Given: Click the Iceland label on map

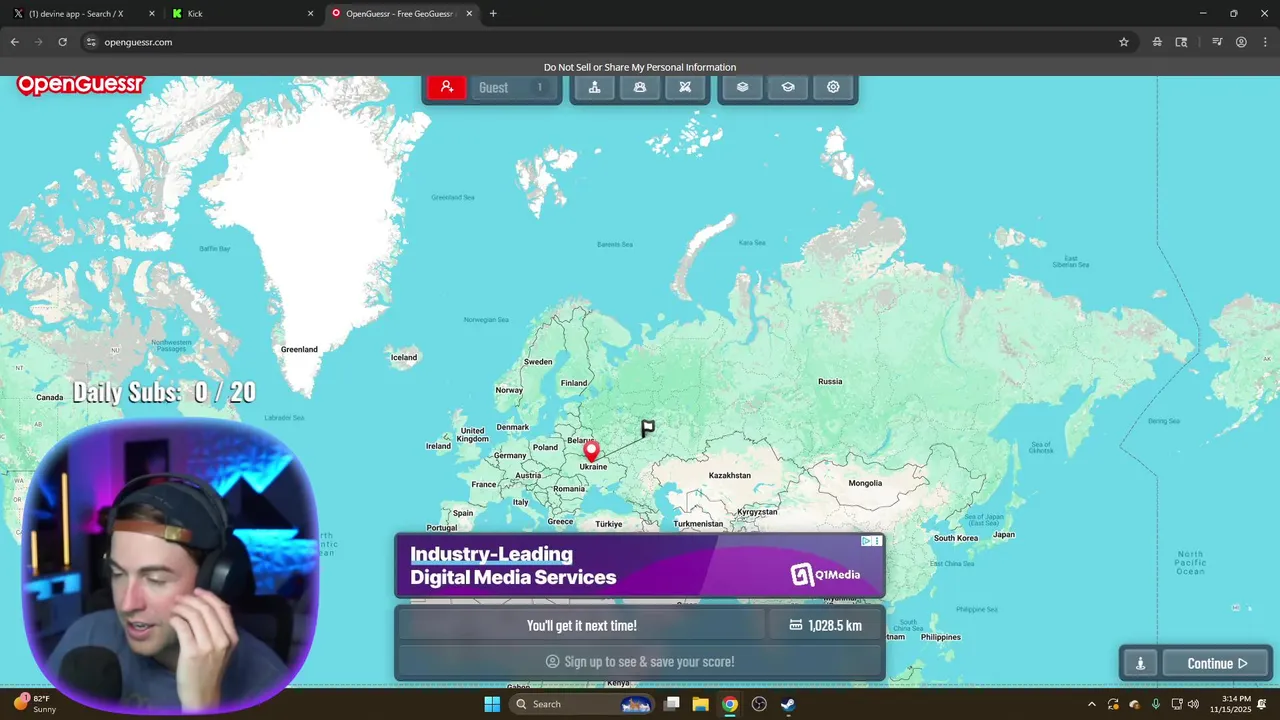Looking at the screenshot, I should point(404,357).
